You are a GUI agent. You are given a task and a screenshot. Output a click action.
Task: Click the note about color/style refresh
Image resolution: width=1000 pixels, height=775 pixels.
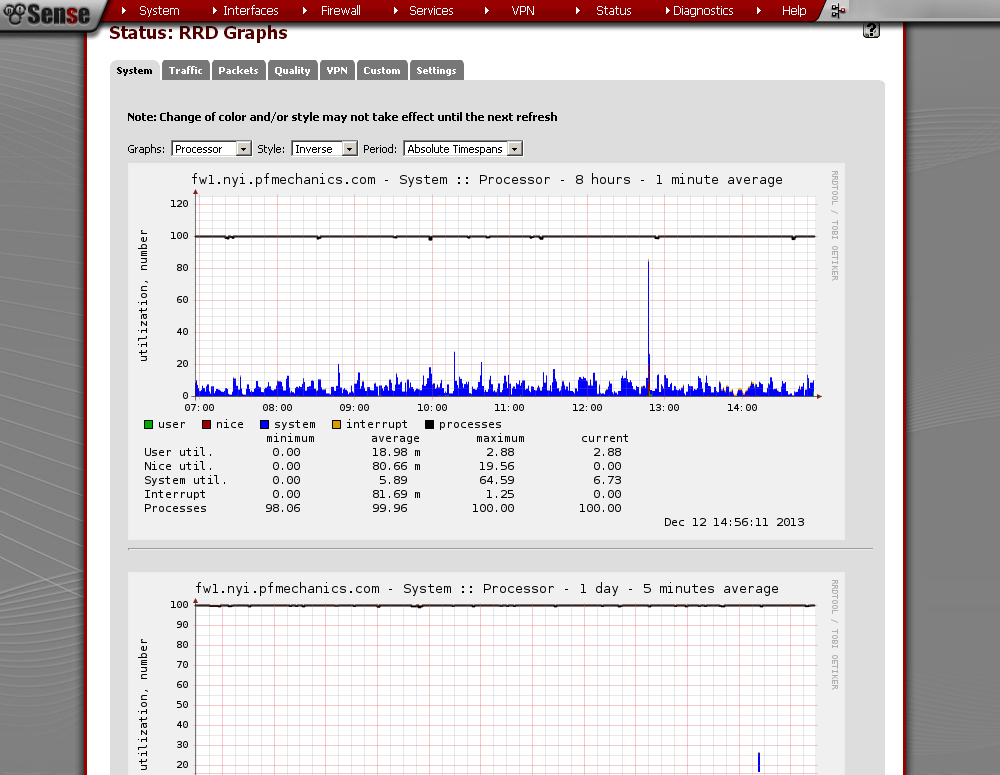342,117
